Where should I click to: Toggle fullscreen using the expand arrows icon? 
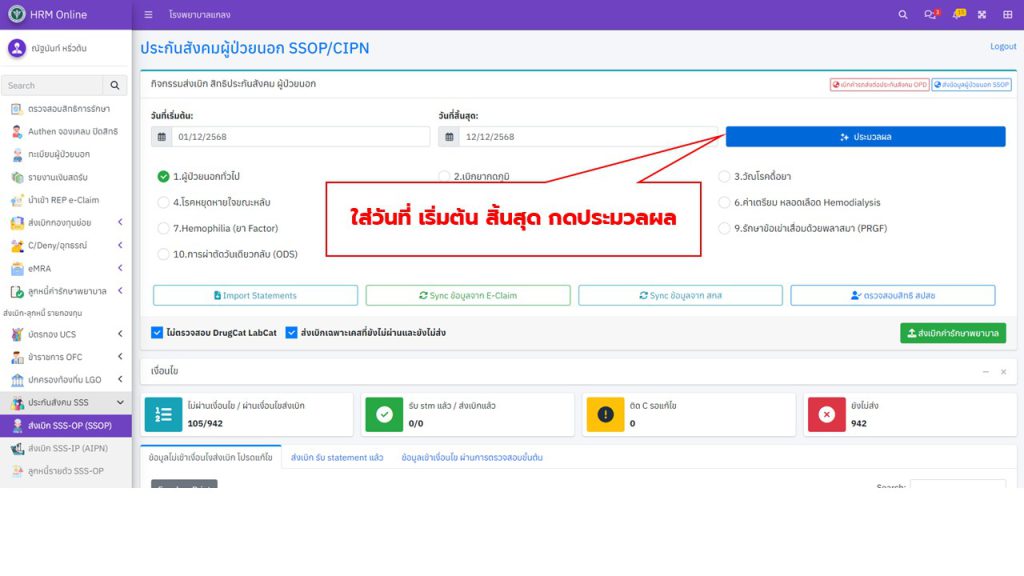981,15
